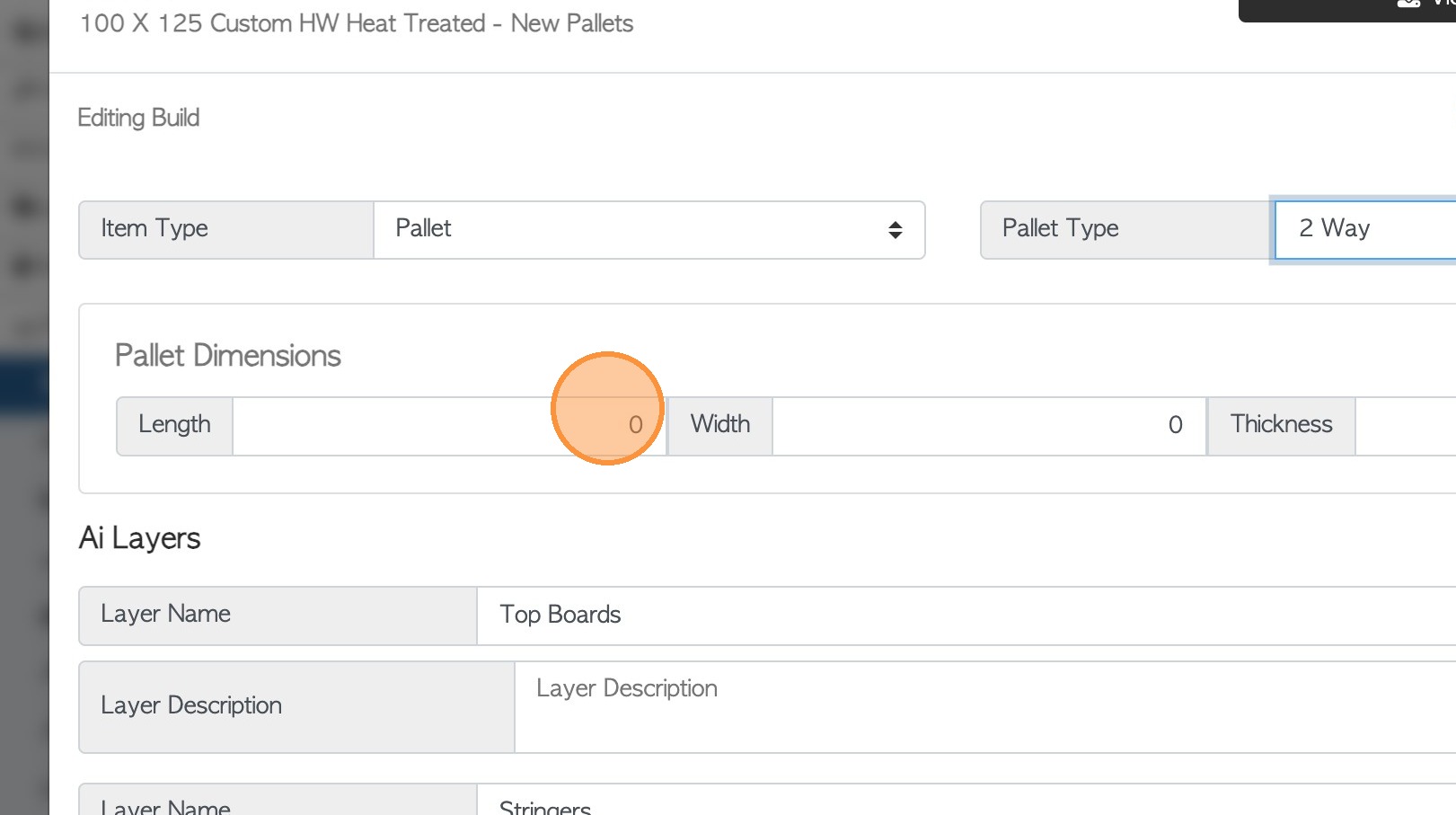Click the Pallet Dimensions heading

pyautogui.click(x=228, y=356)
